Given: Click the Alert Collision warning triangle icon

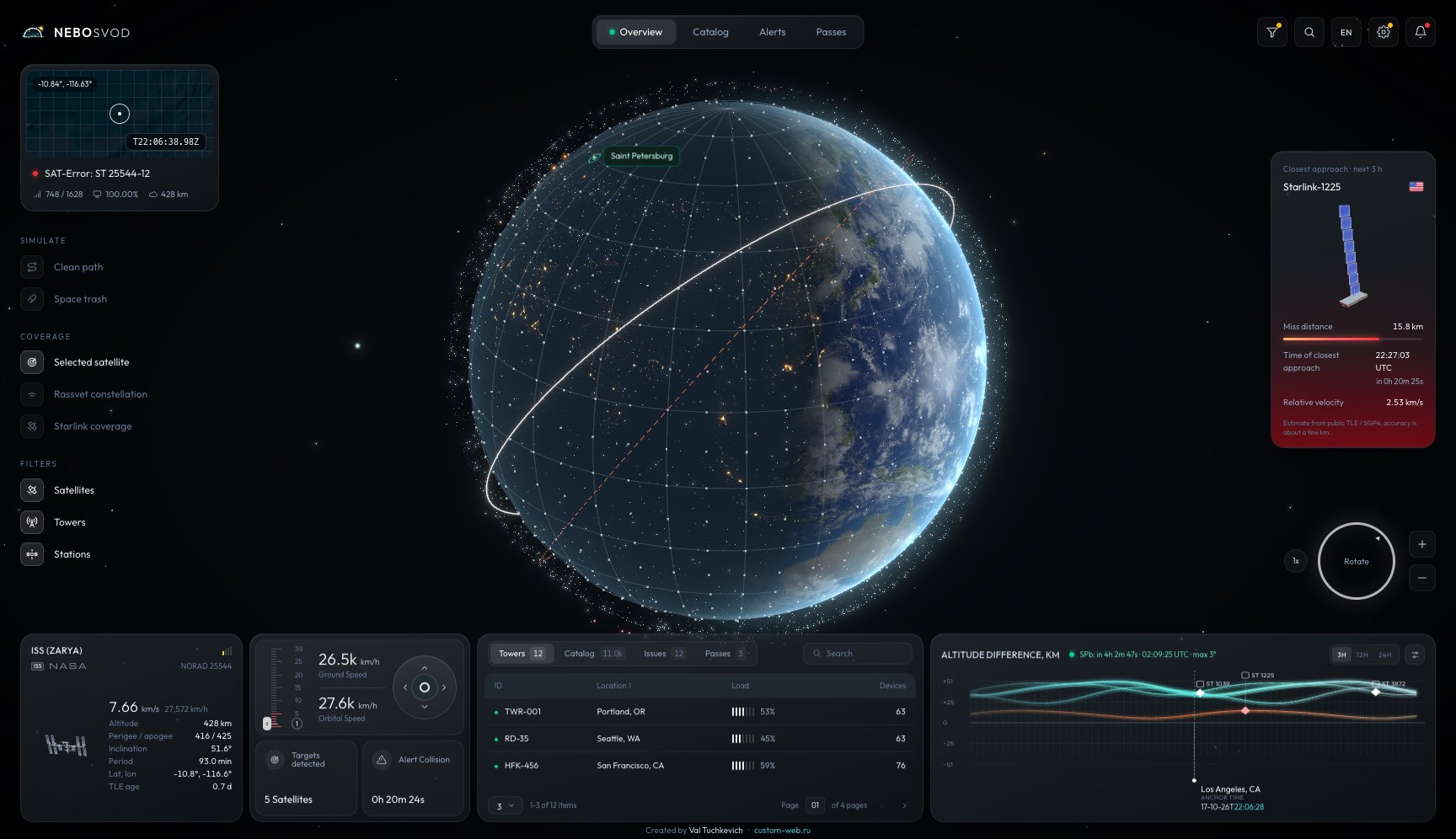Looking at the screenshot, I should pos(381,760).
